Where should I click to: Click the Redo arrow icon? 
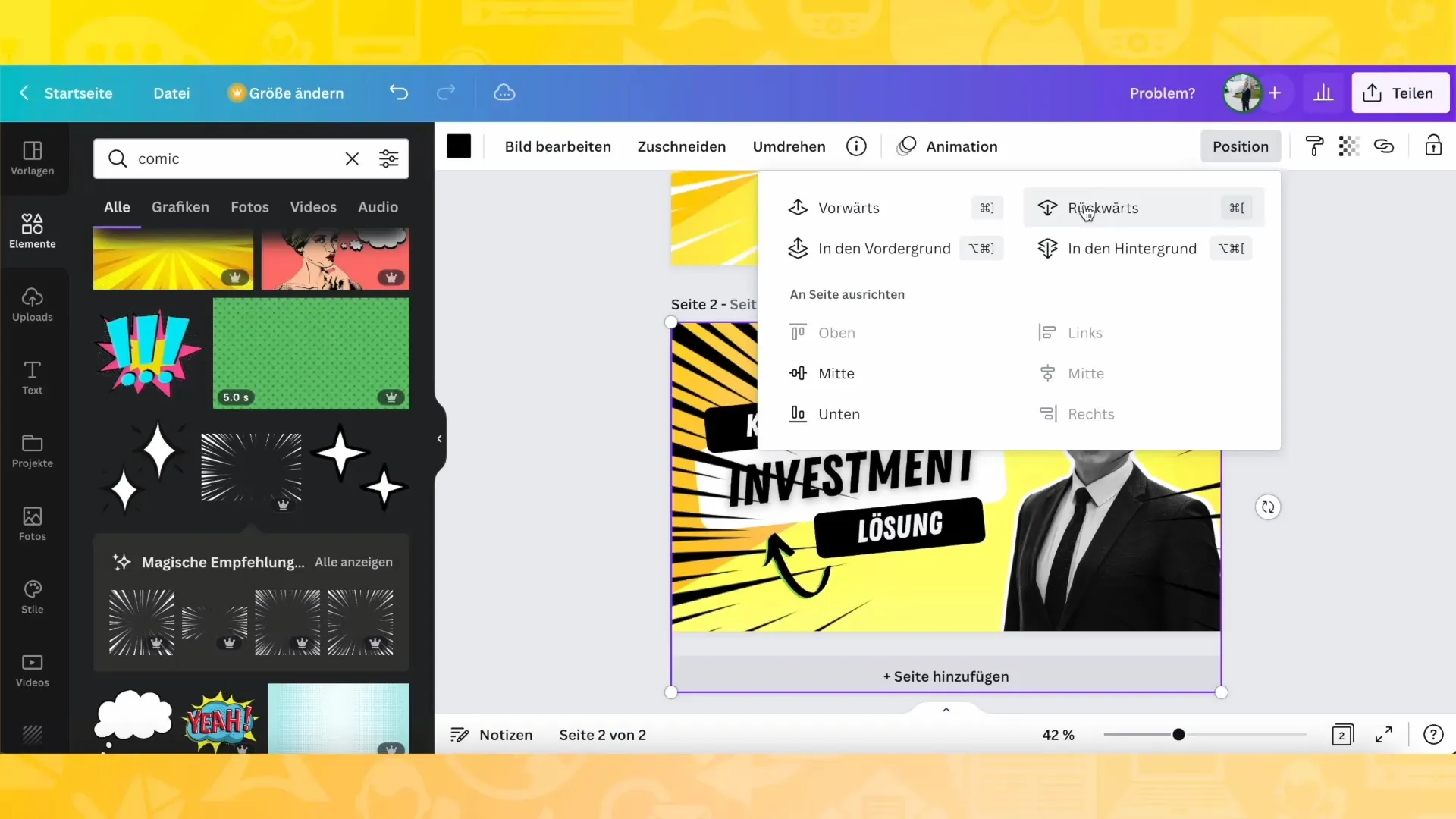[x=446, y=93]
